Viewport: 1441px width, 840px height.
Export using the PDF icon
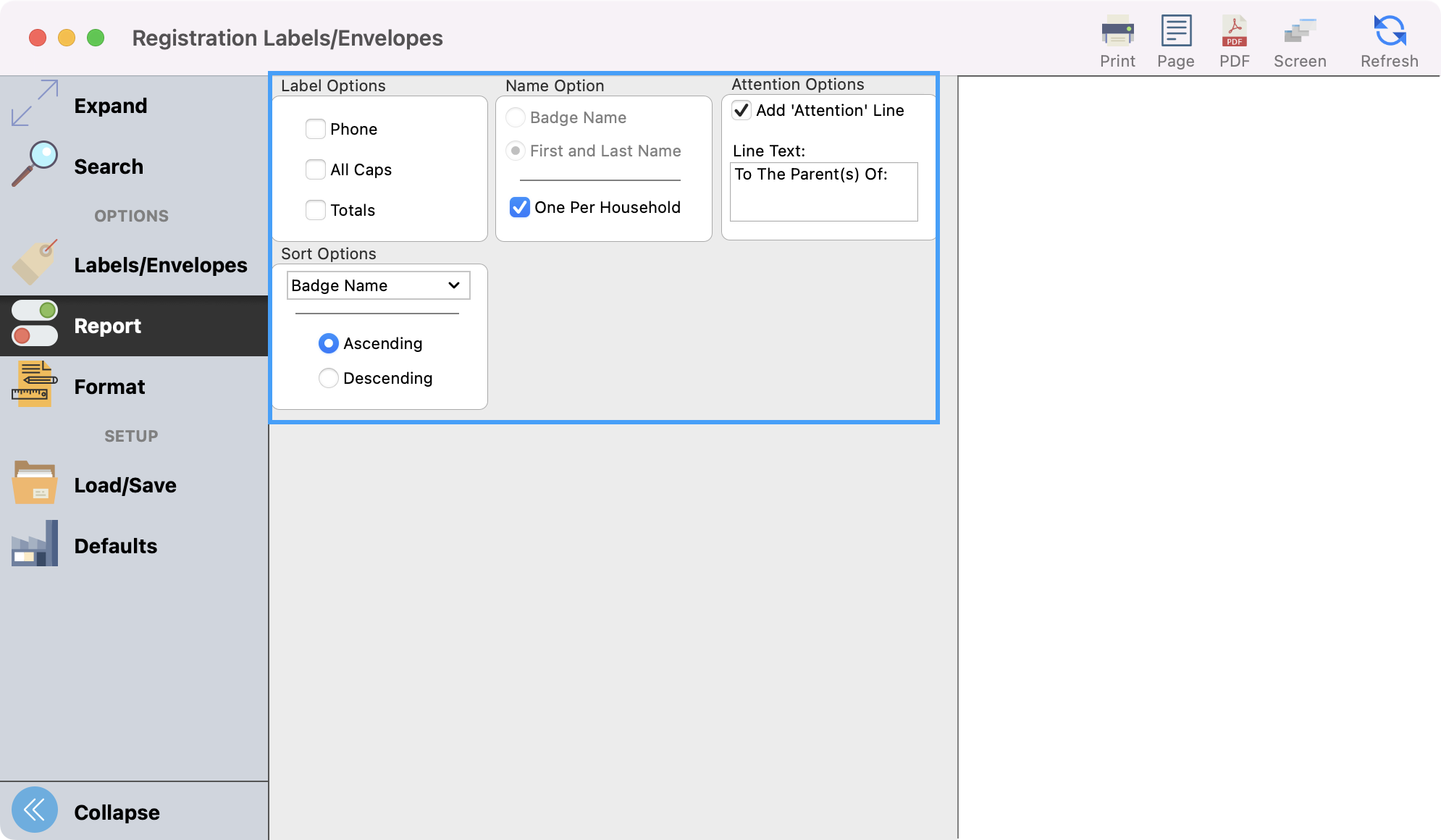coord(1234,32)
